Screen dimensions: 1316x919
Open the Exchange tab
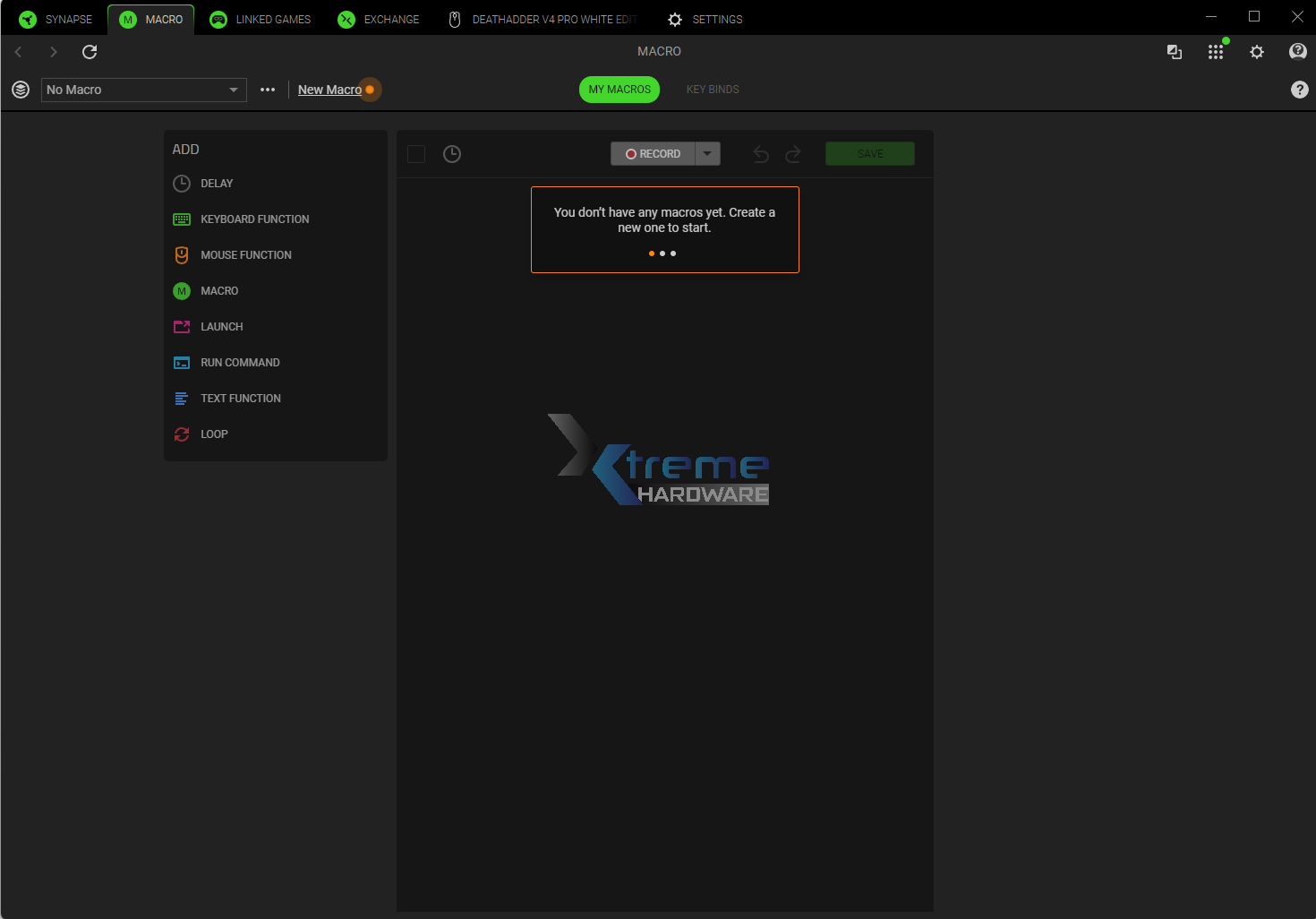tap(379, 20)
